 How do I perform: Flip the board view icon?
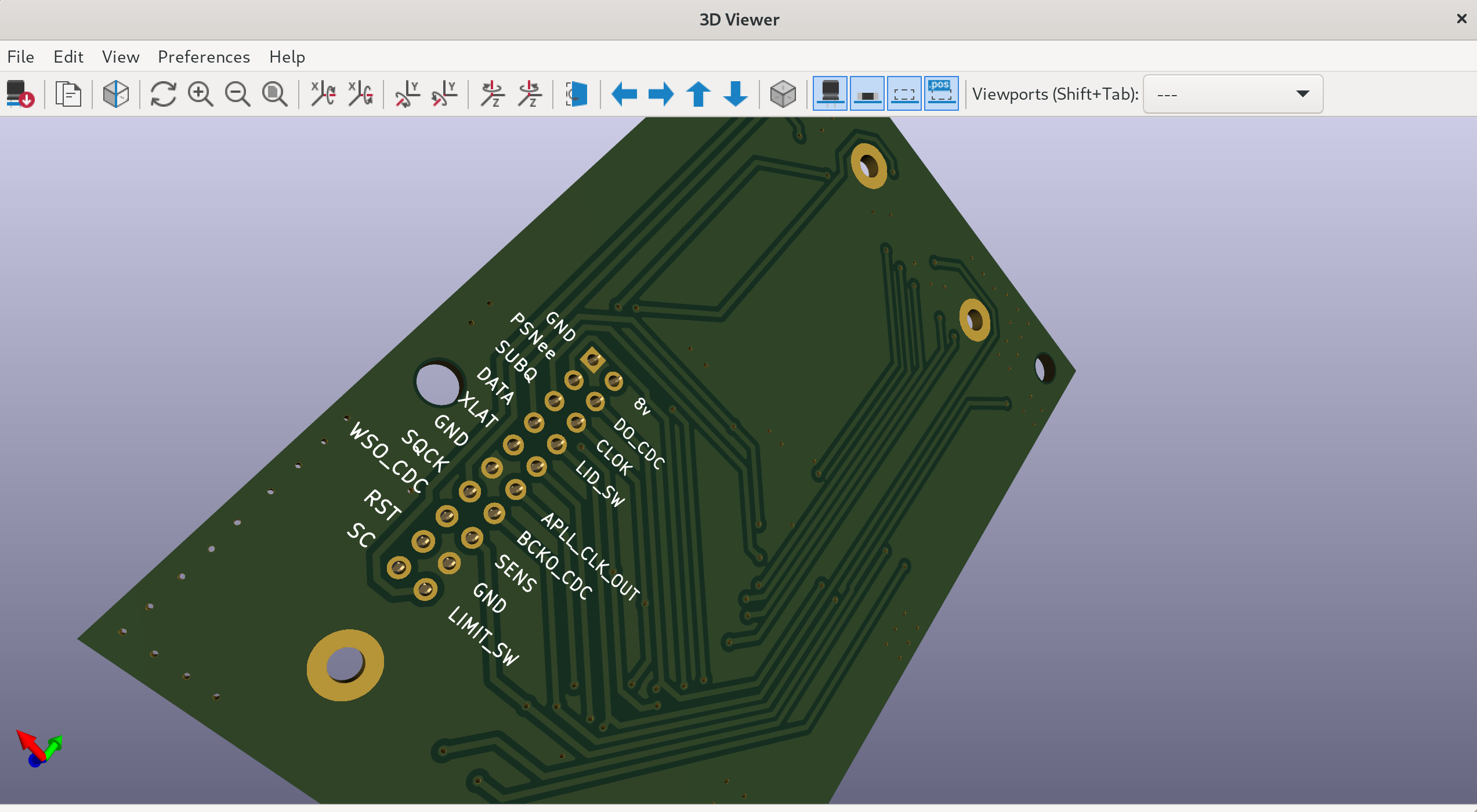click(576, 94)
